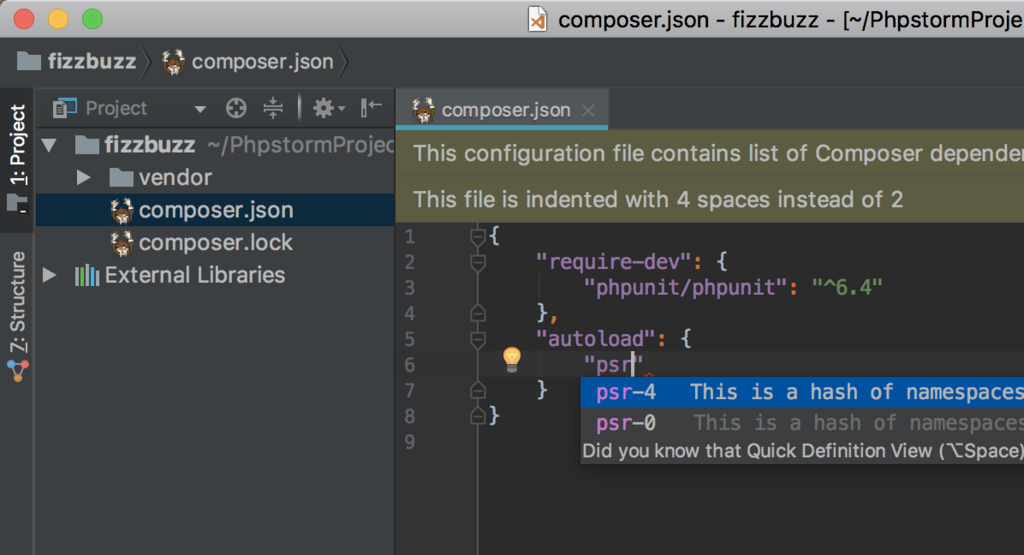1024x555 pixels.
Task: Click fold end marker on line 4
Action: point(478,313)
